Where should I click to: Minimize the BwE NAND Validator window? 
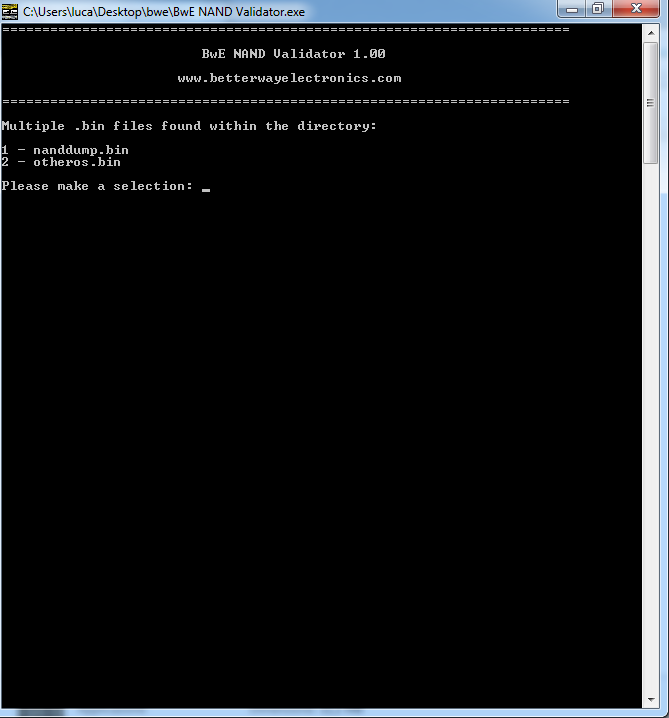(x=571, y=9)
